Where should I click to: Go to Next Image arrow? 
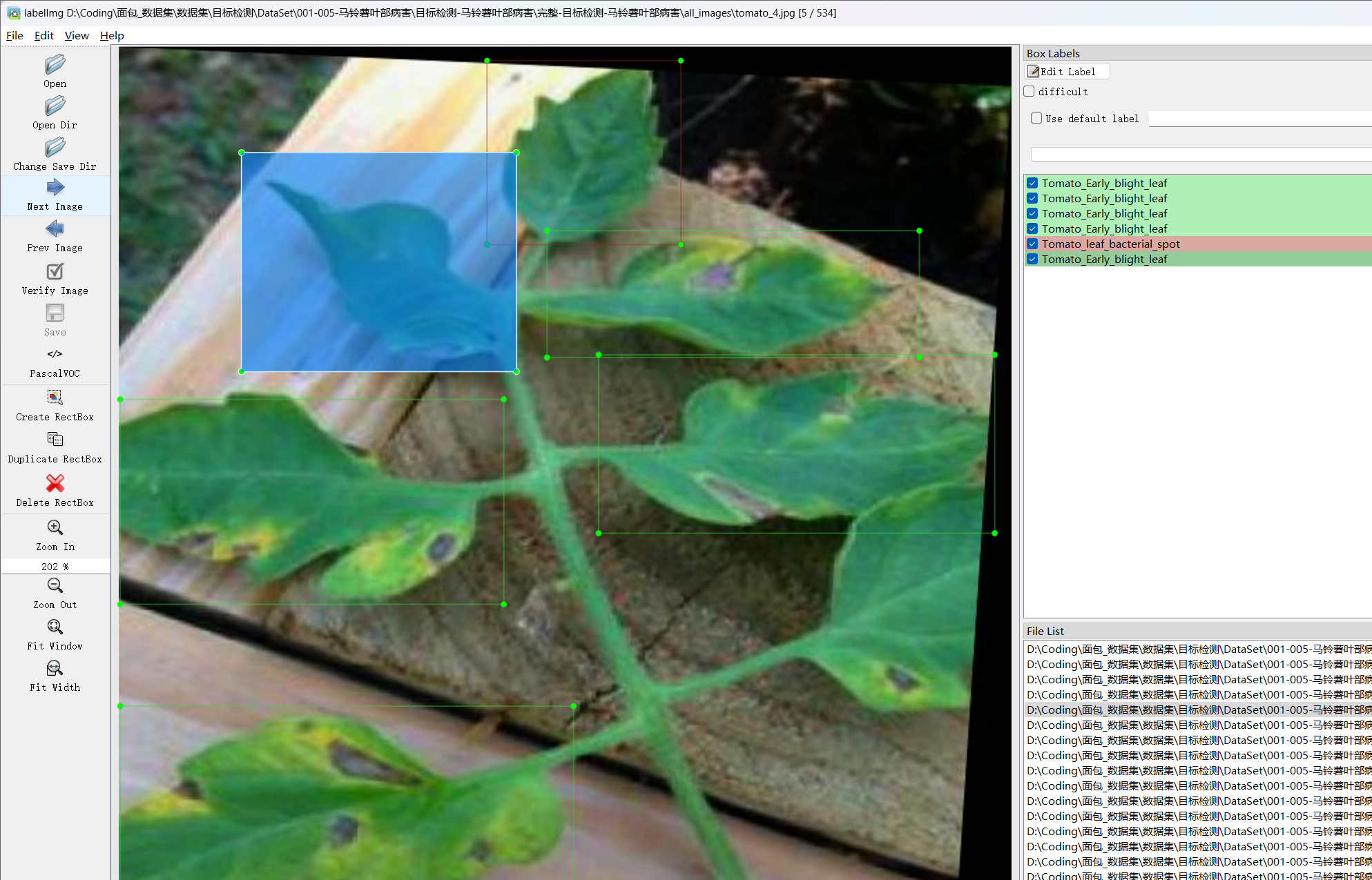[55, 188]
